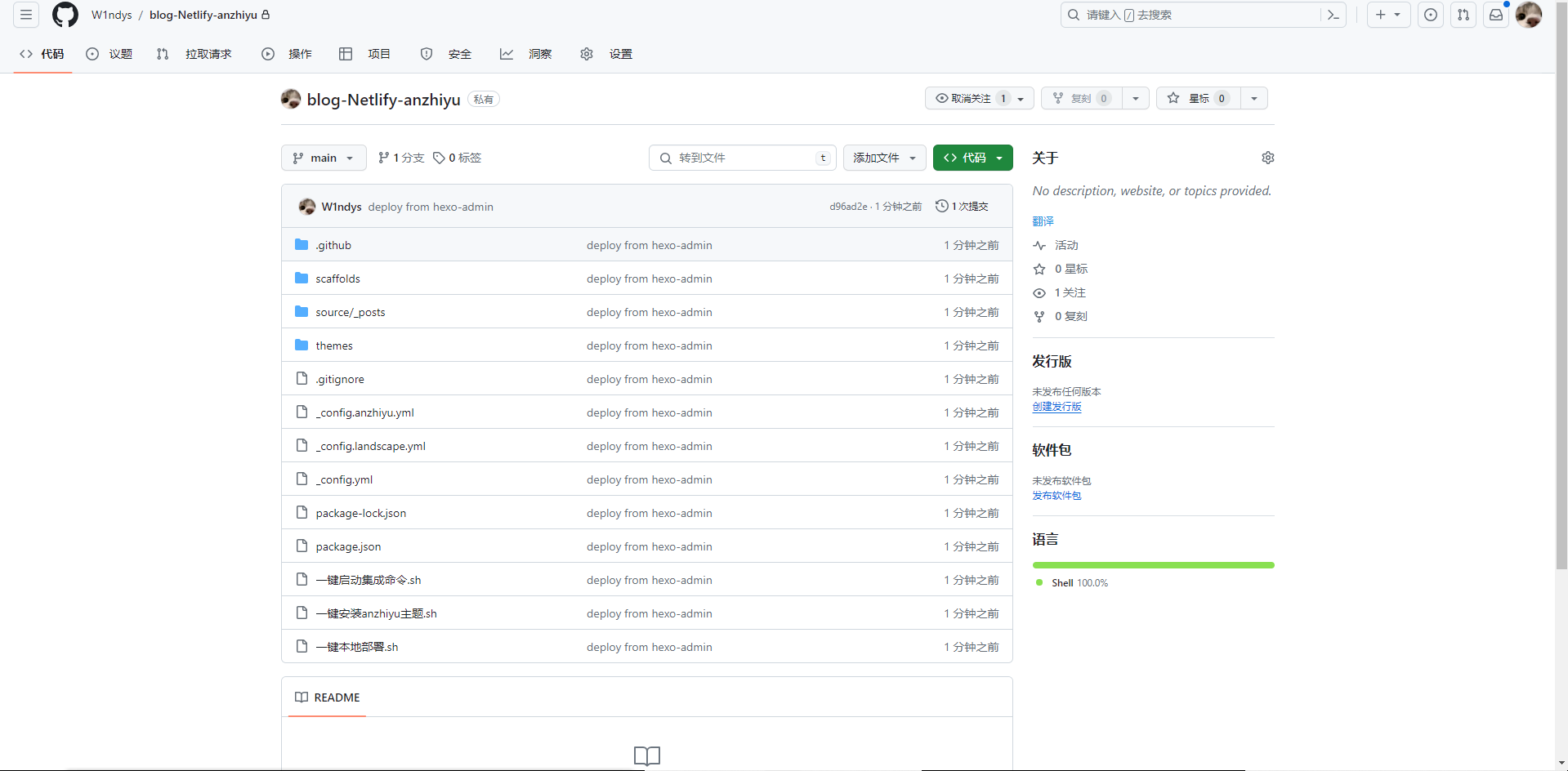Open the Add file (添加文件) dropdown
This screenshot has height=771, width=1568.
click(884, 158)
